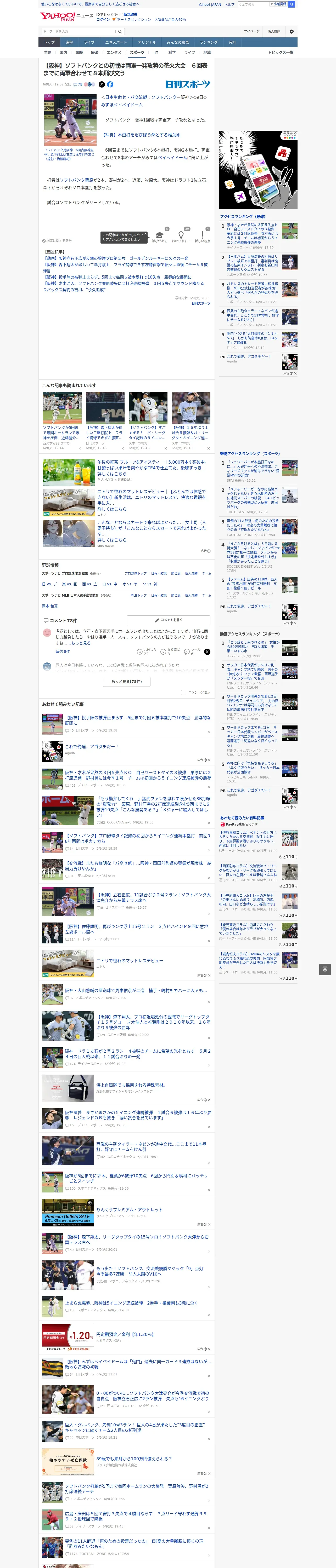Open the 78 comments bubble under the headline

(x=77, y=85)
